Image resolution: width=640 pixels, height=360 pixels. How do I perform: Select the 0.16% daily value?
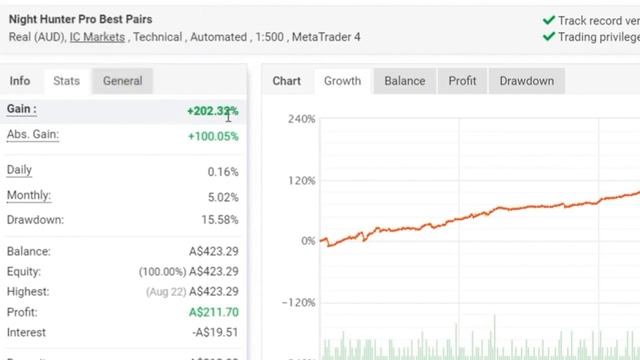pos(223,172)
